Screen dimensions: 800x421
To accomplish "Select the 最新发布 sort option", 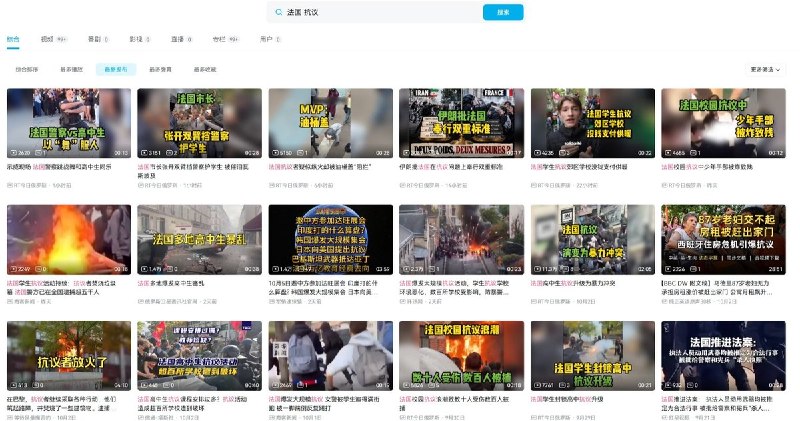I will (x=116, y=69).
